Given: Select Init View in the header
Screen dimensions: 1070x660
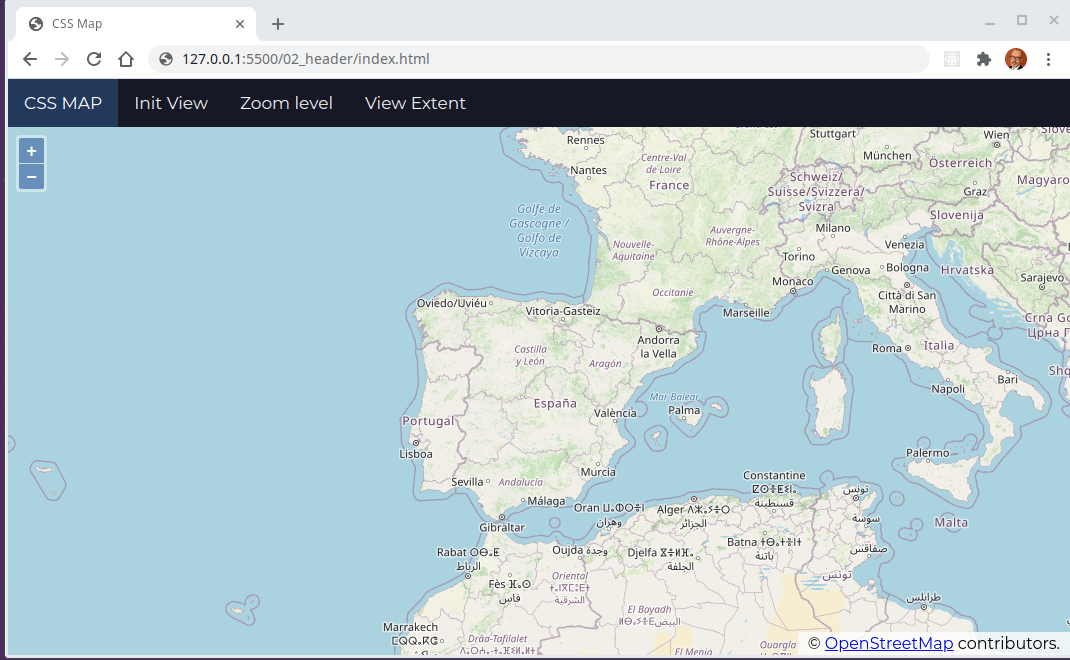Looking at the screenshot, I should [x=171, y=103].
